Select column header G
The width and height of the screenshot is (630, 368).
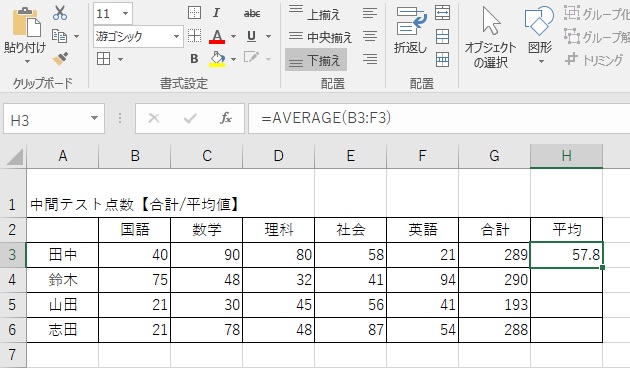coord(494,156)
